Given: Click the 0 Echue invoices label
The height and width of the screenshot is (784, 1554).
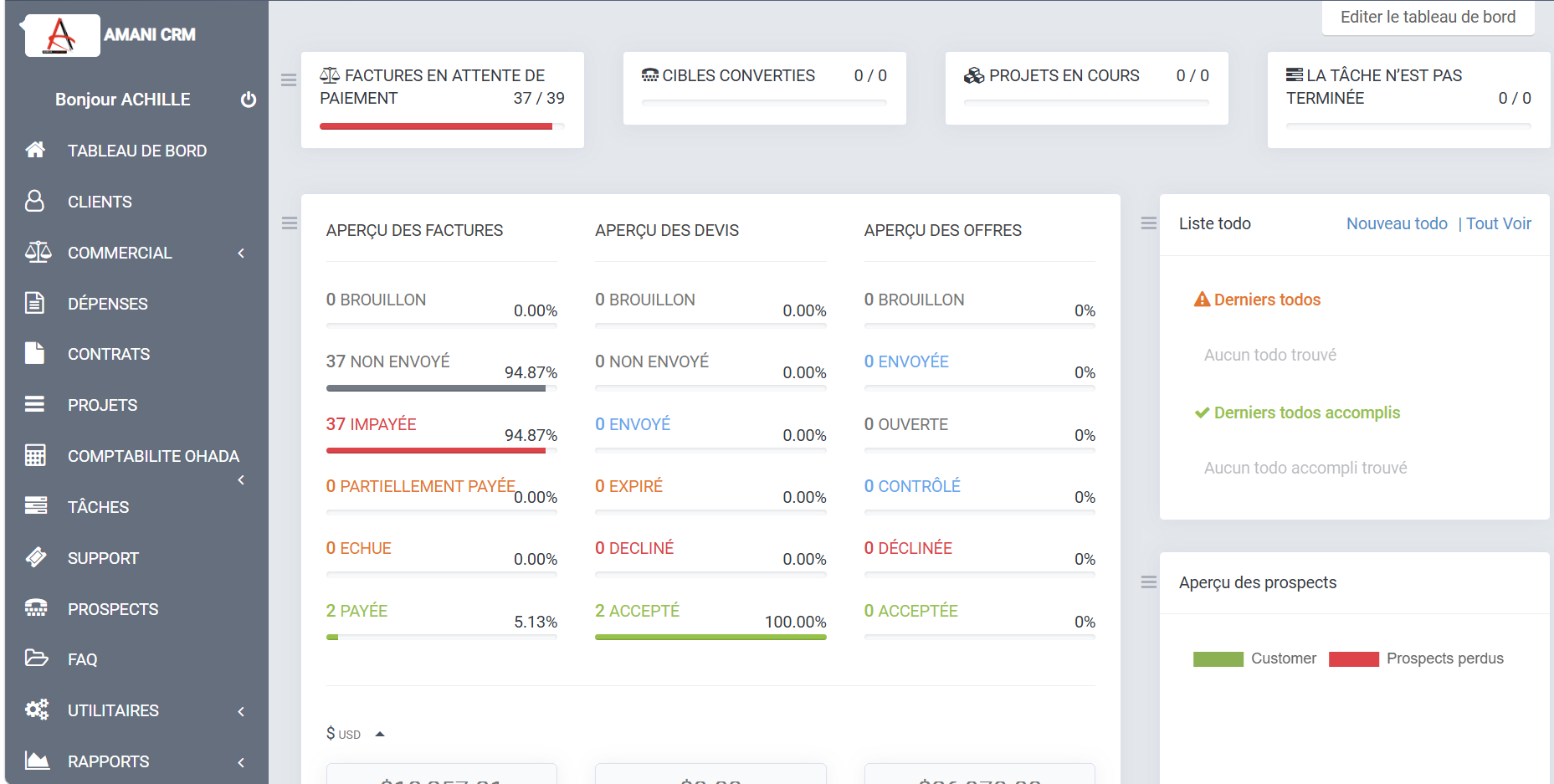Looking at the screenshot, I should click(358, 548).
